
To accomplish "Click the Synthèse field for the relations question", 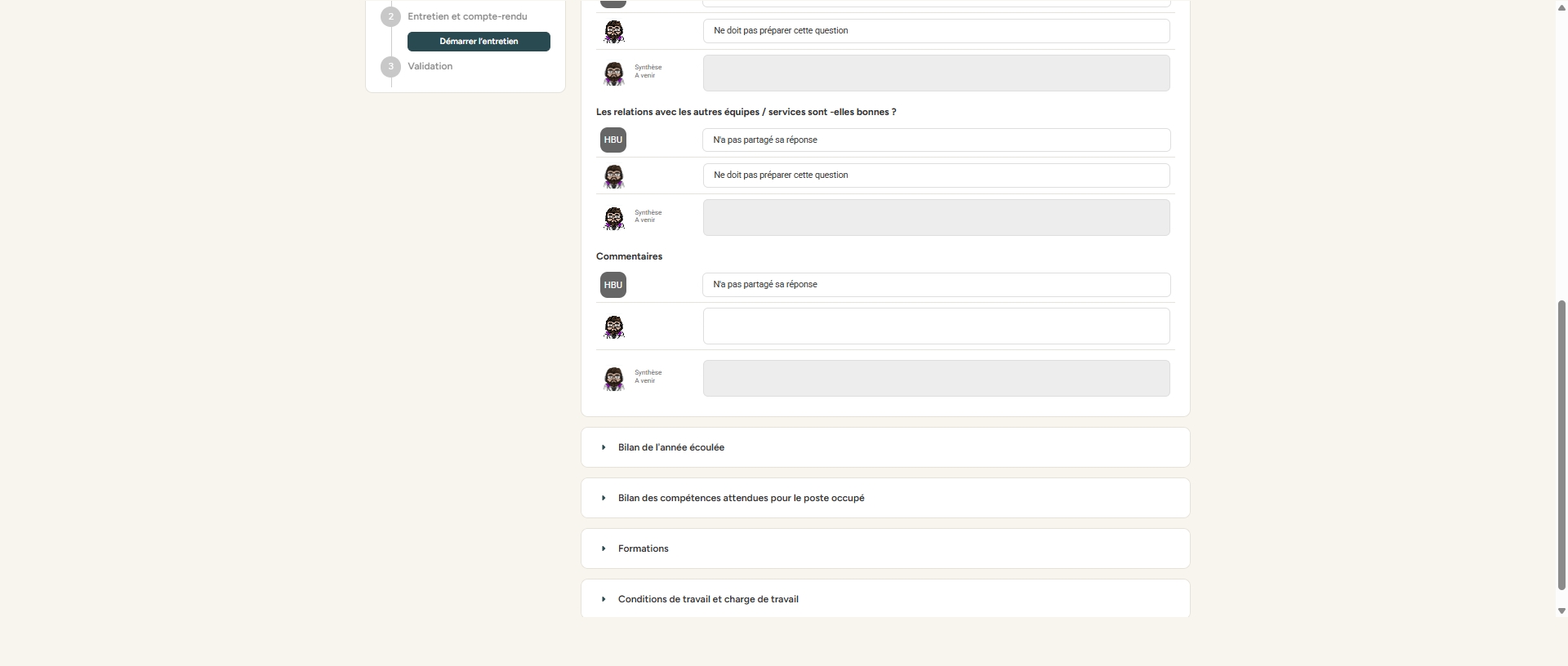I will [936, 218].
